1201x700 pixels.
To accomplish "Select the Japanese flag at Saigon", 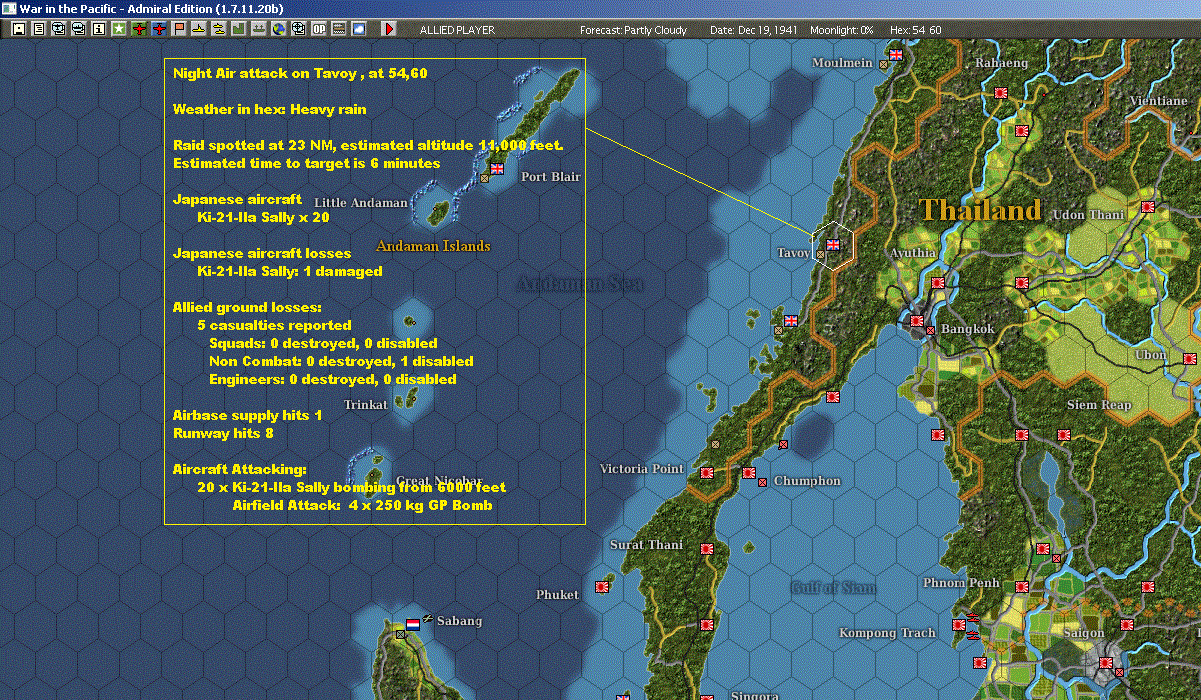I will click(1105, 662).
